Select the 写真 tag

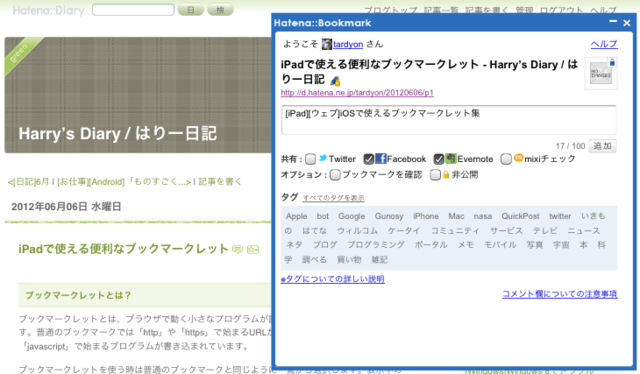(535, 245)
